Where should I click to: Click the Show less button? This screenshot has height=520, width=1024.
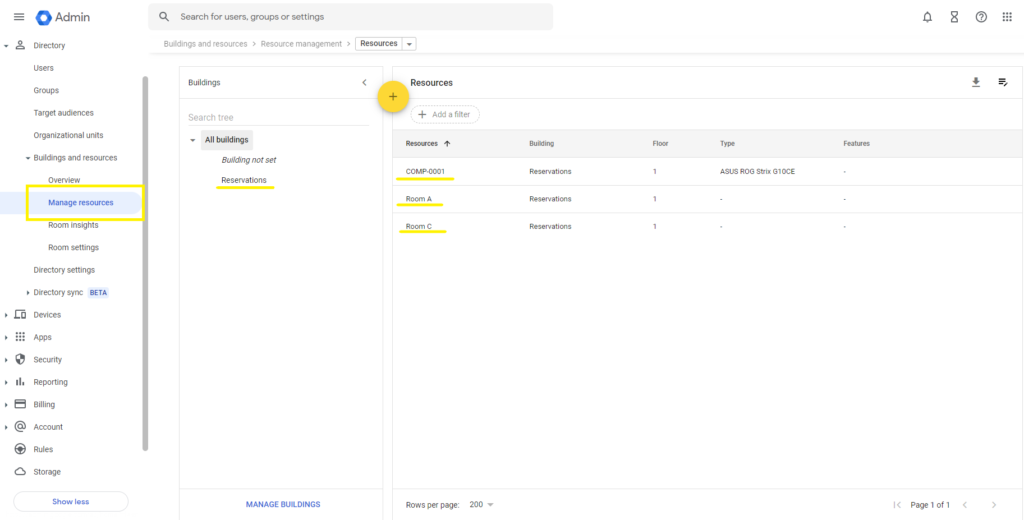coord(70,502)
